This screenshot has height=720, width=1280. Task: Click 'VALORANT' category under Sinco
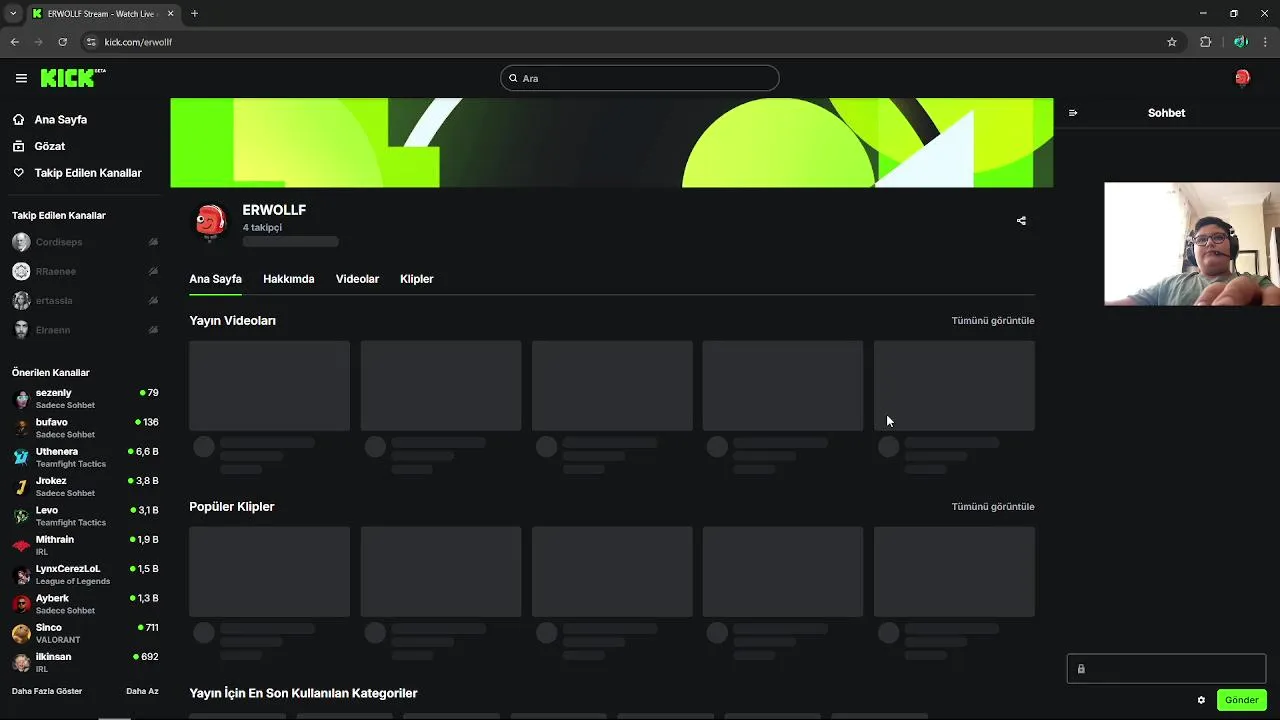[x=58, y=640]
